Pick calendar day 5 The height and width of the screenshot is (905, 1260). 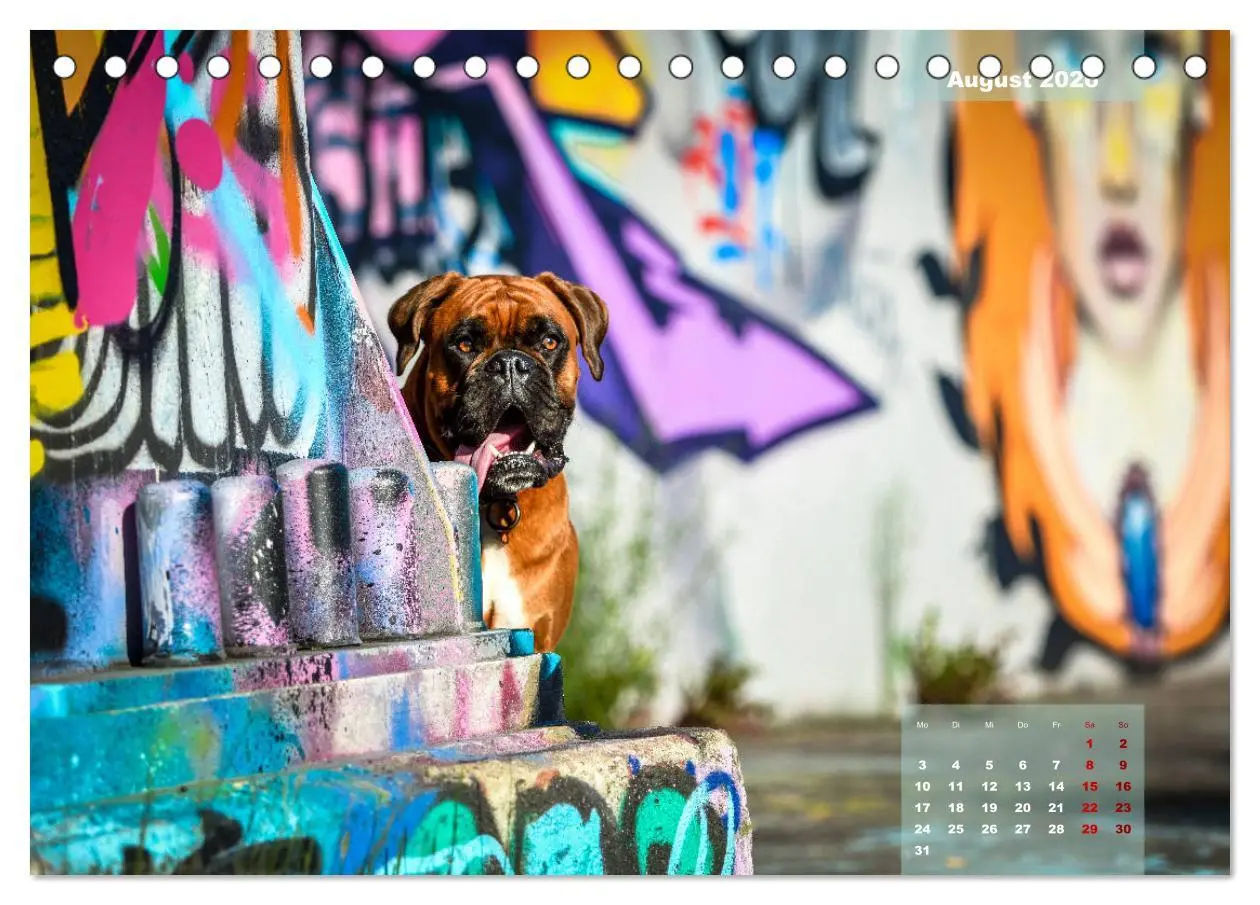[989, 765]
